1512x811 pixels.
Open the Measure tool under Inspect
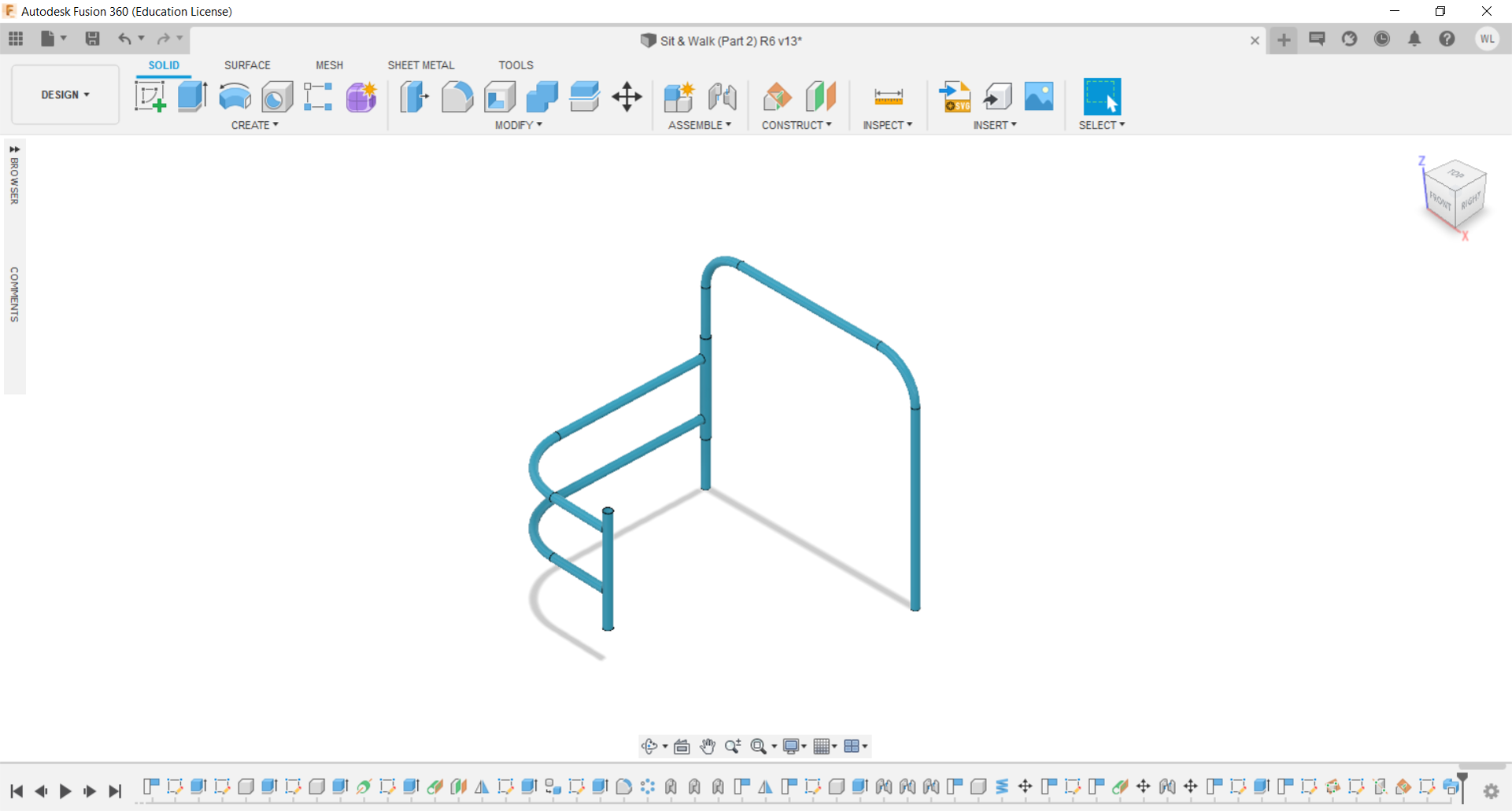point(887,96)
